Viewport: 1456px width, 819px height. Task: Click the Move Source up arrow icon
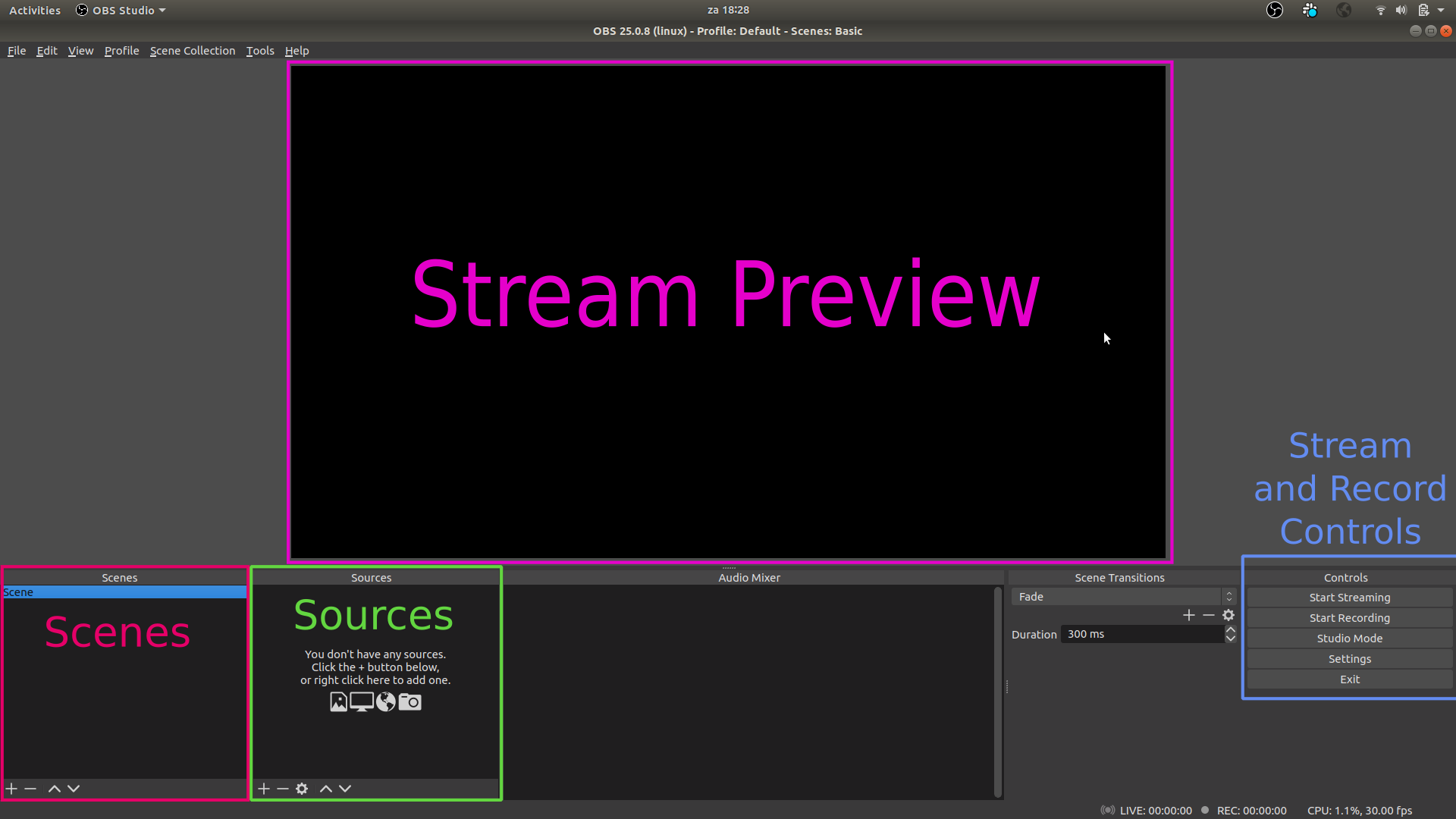click(x=326, y=788)
